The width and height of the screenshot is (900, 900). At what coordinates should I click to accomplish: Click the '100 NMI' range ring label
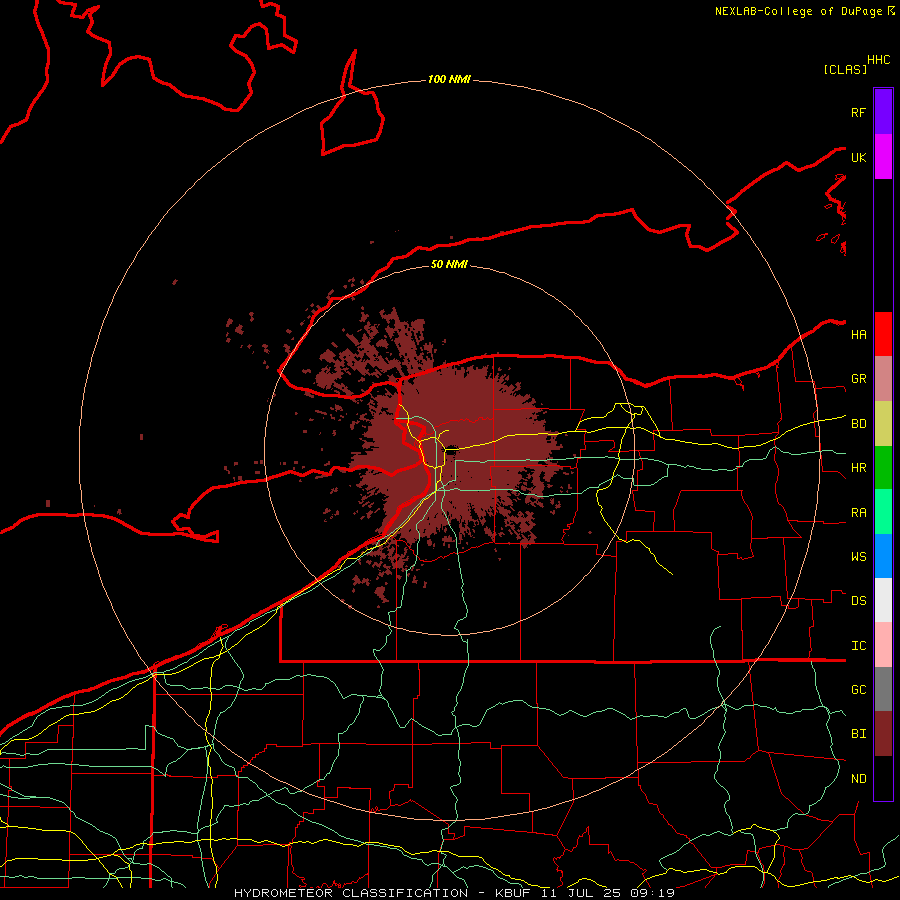pos(449,79)
